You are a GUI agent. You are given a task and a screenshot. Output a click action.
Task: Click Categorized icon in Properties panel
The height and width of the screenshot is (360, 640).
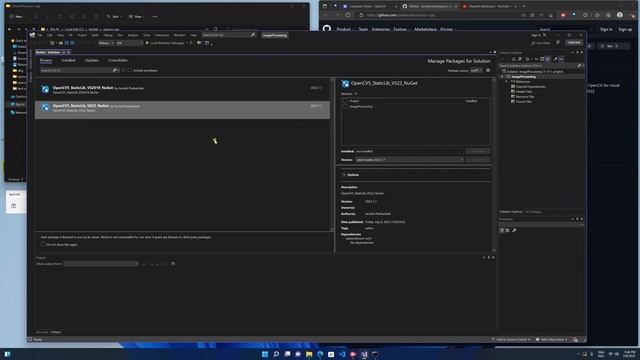[x=502, y=231]
